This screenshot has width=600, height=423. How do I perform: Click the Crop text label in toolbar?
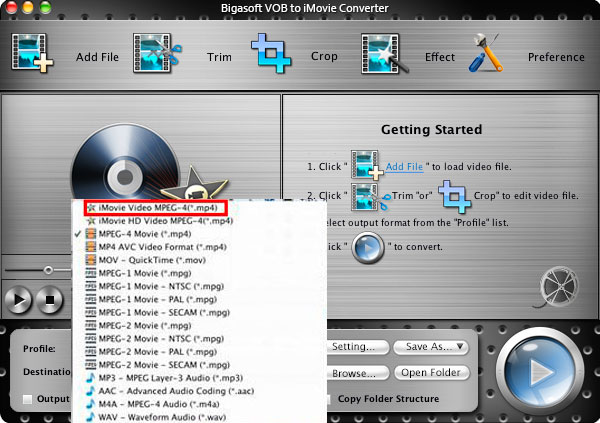tap(324, 56)
